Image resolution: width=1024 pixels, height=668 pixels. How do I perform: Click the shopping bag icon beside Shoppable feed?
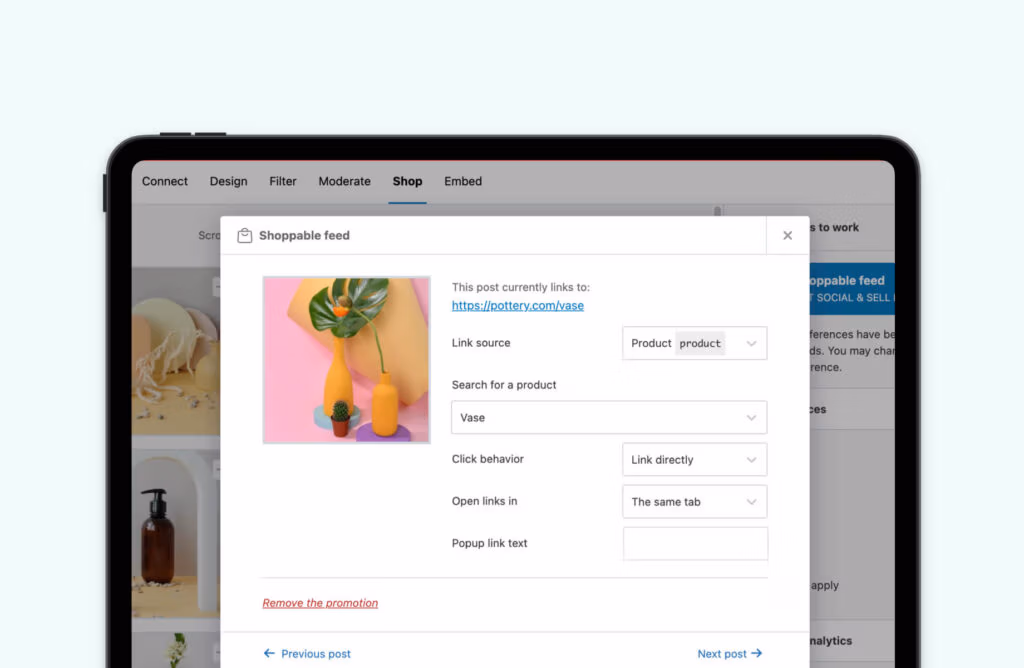[245, 235]
